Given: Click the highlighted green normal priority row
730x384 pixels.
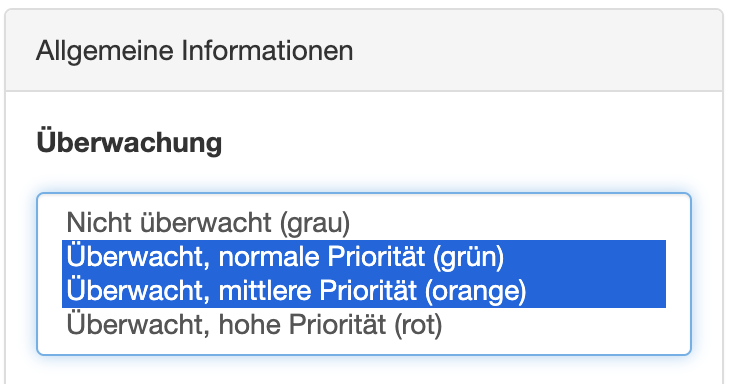Looking at the screenshot, I should pos(364,257).
